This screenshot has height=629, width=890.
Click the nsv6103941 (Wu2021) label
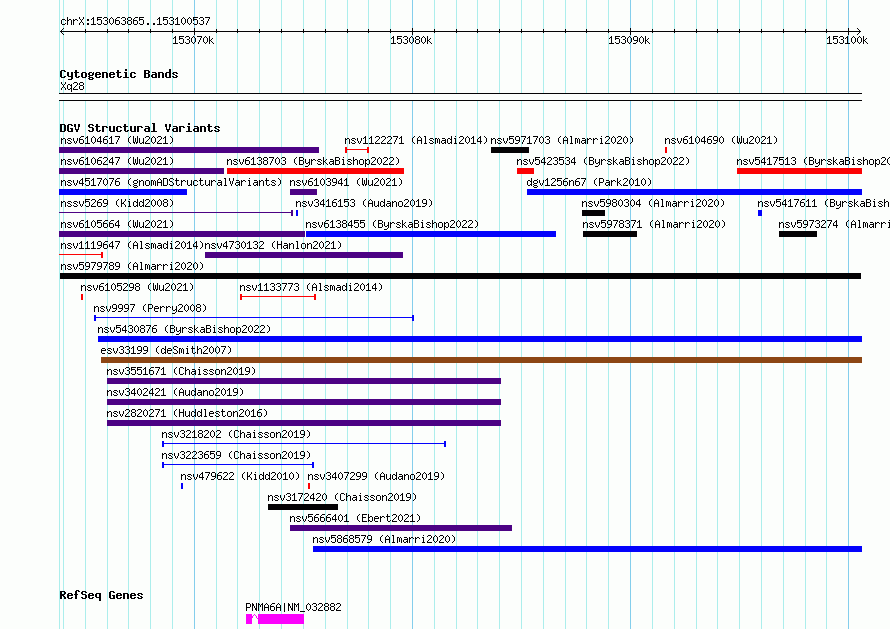tap(346, 182)
